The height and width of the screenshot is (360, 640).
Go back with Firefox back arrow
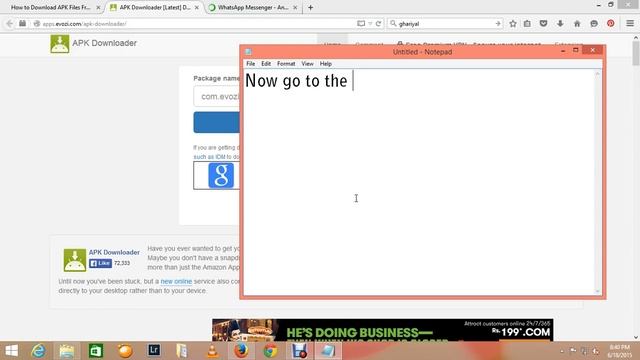click(x=9, y=24)
